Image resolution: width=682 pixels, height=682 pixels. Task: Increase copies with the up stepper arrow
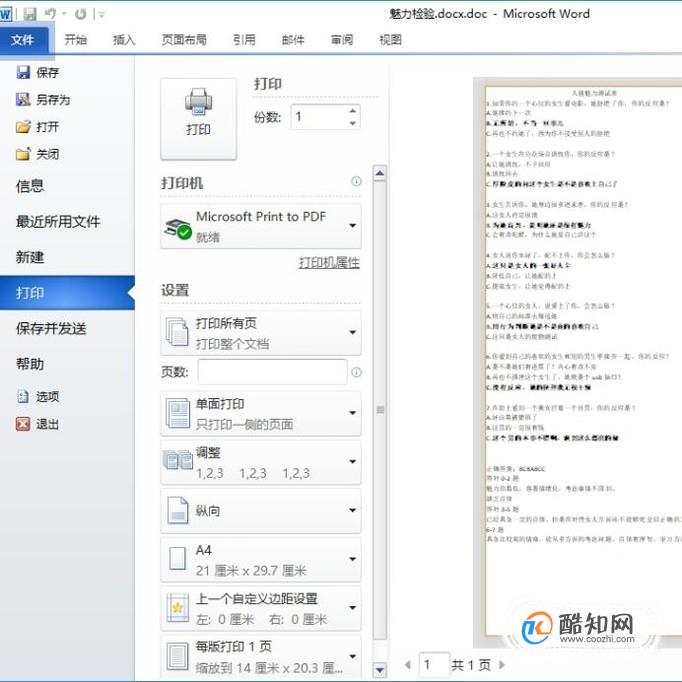[353, 111]
